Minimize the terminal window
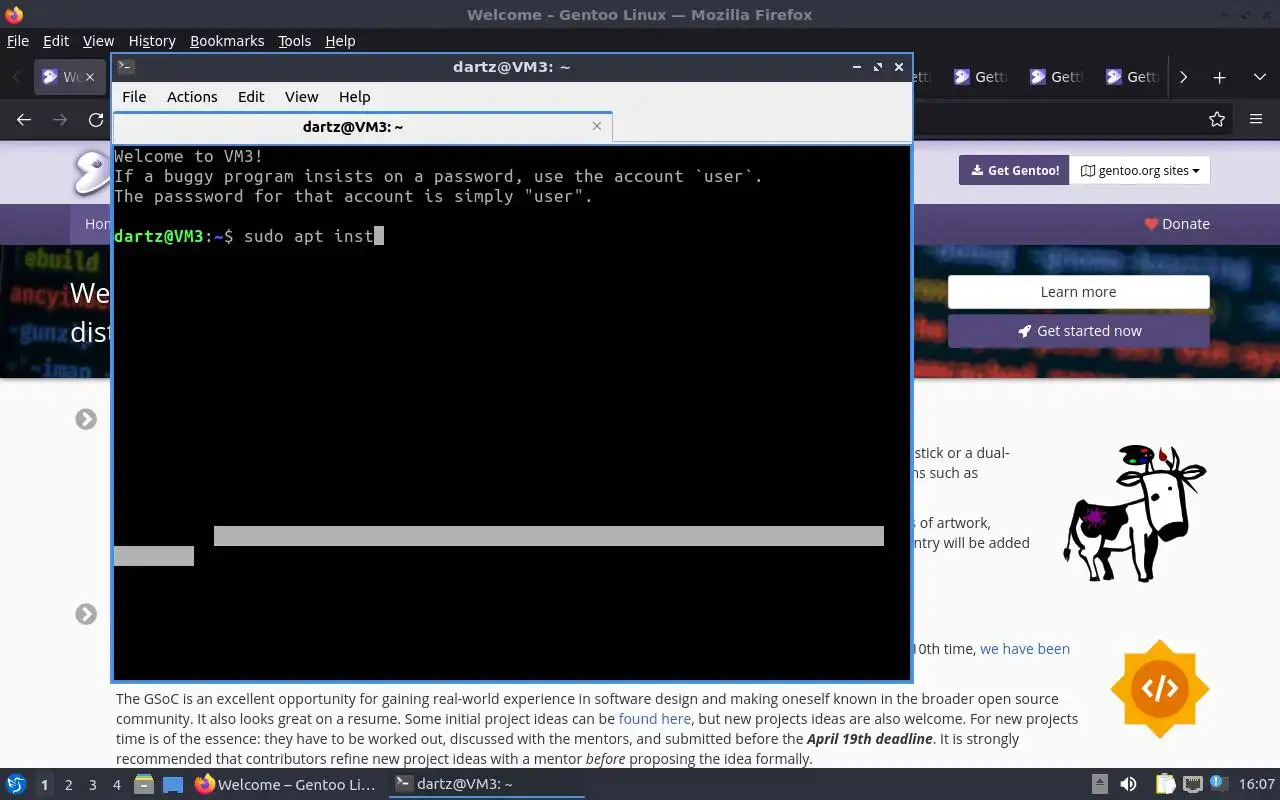Viewport: 1280px width, 800px height. 857,67
